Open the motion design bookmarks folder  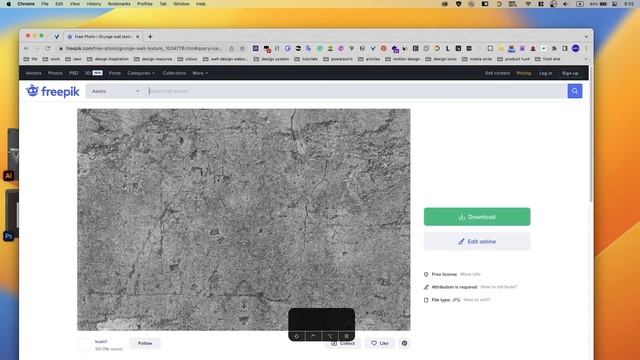[x=402, y=59]
